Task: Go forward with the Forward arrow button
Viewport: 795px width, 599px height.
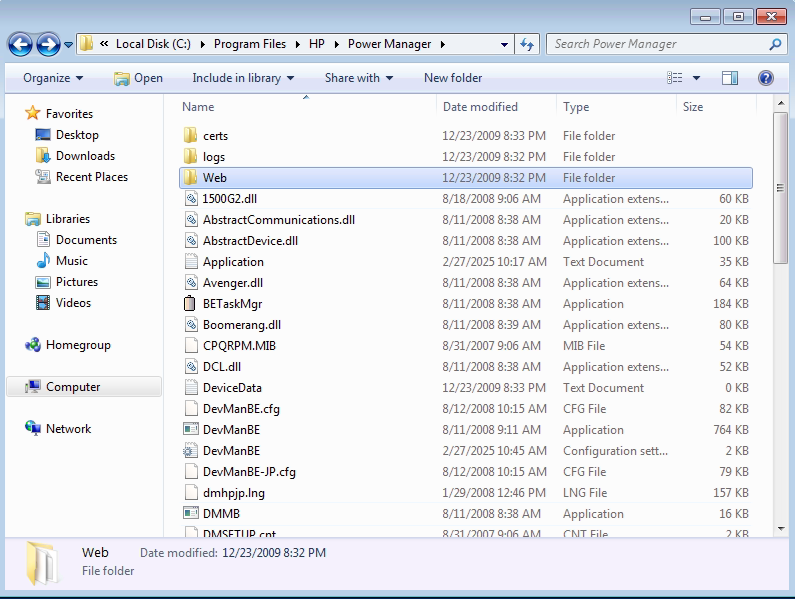Action: click(48, 45)
